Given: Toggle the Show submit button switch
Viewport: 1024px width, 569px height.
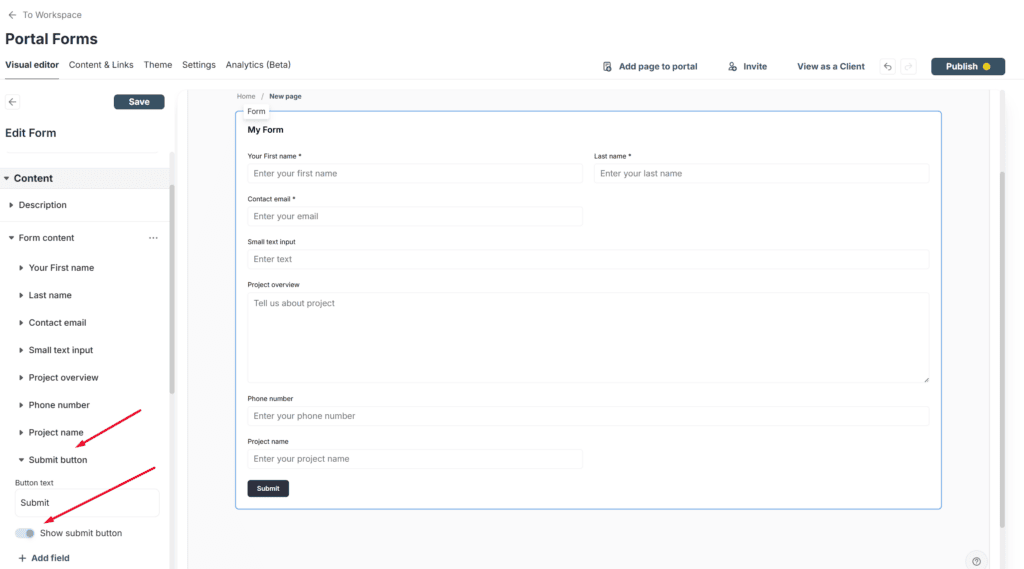Looking at the screenshot, I should coord(25,533).
